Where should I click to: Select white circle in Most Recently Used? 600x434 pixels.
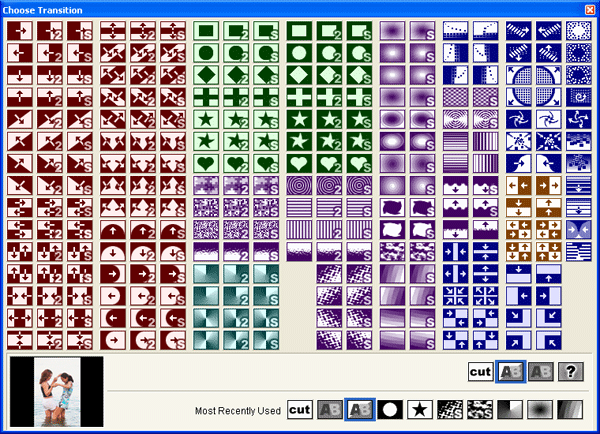[390, 410]
